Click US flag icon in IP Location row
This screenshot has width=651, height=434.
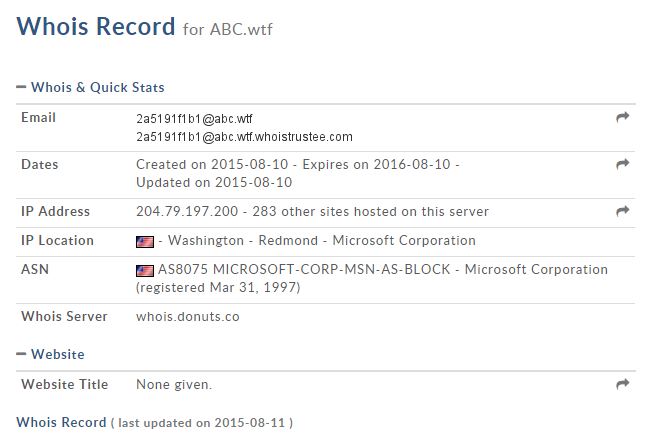(144, 241)
